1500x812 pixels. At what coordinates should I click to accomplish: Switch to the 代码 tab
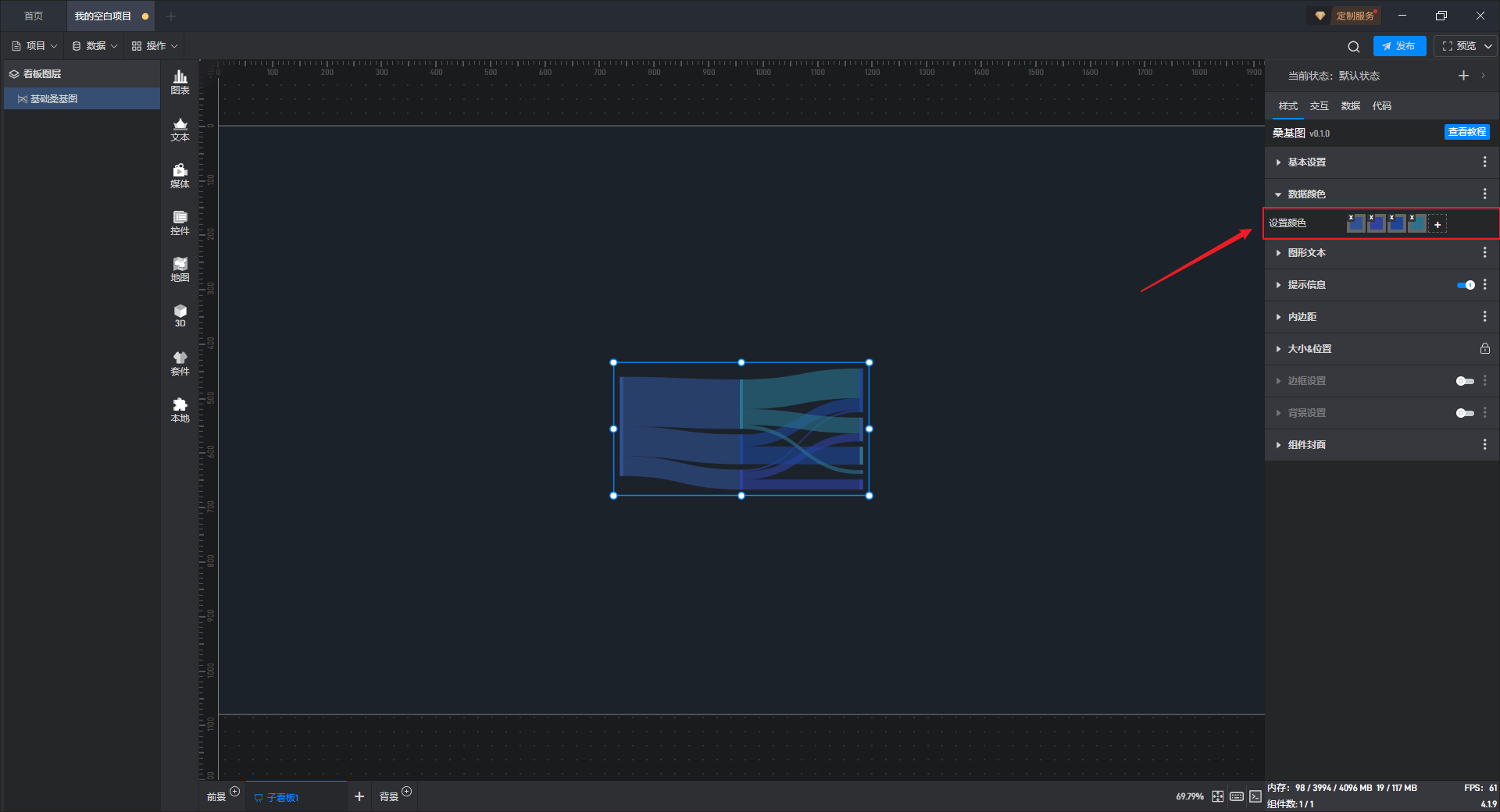(x=1381, y=106)
